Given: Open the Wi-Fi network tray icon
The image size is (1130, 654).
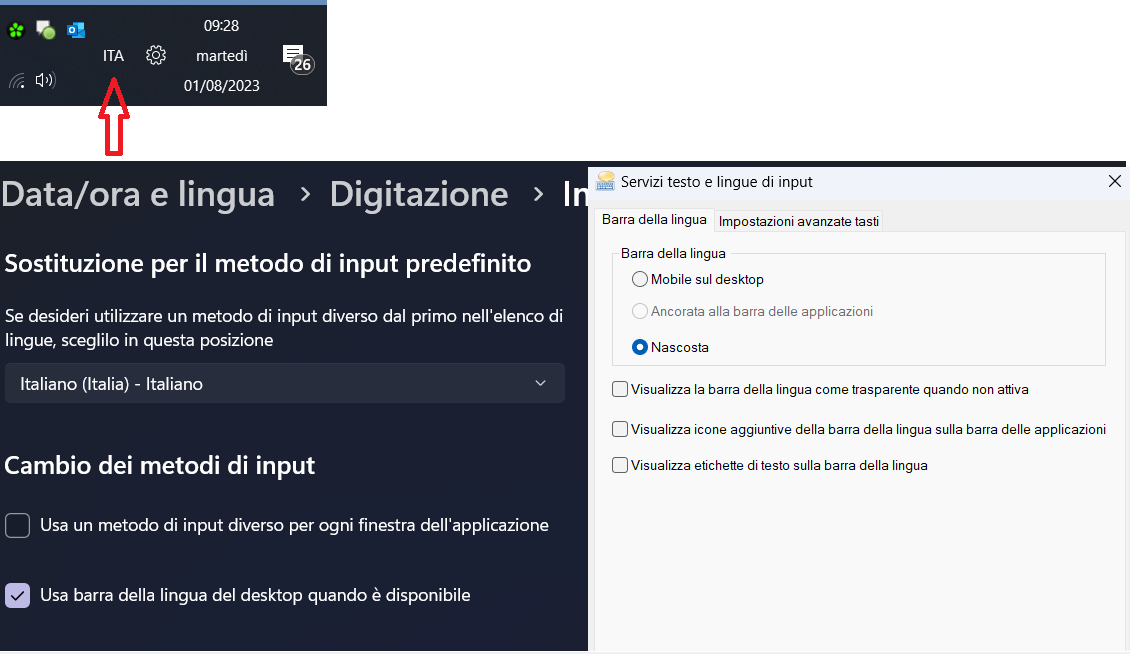Looking at the screenshot, I should point(17,80).
